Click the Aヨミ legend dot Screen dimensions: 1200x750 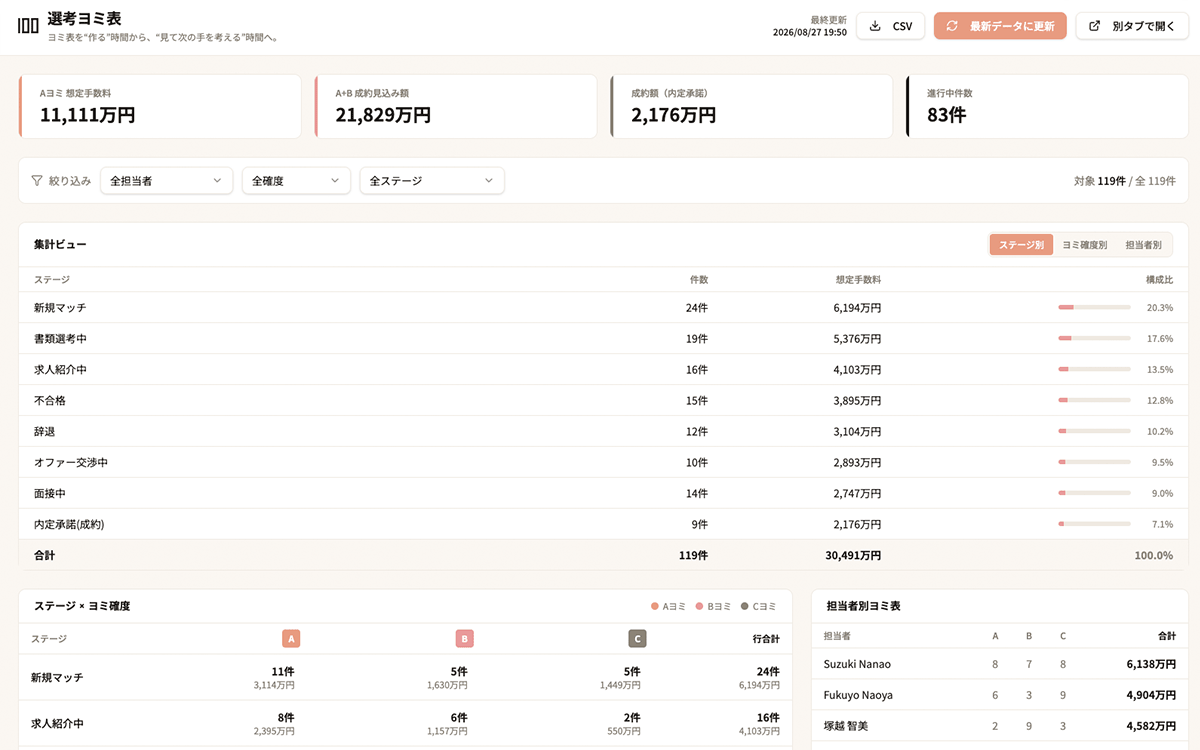(x=654, y=606)
